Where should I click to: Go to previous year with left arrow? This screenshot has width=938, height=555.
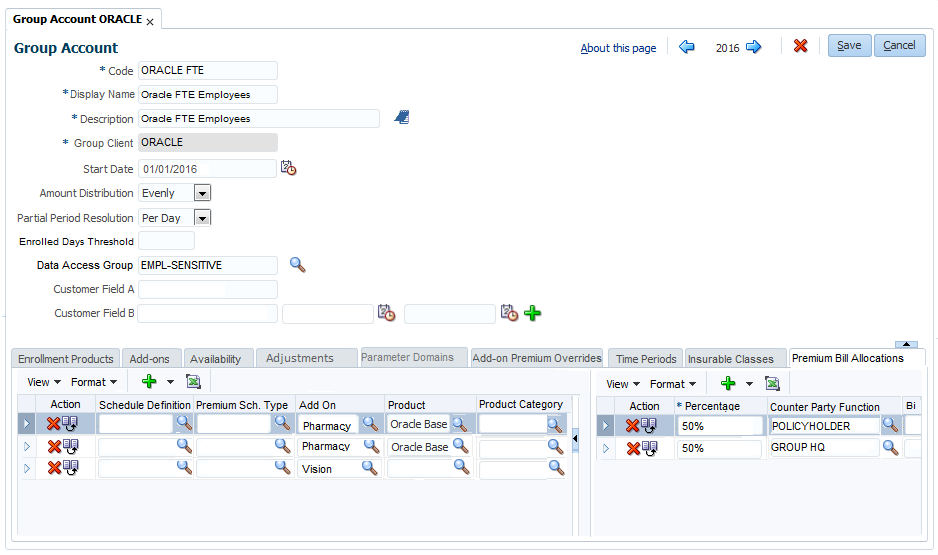[687, 47]
